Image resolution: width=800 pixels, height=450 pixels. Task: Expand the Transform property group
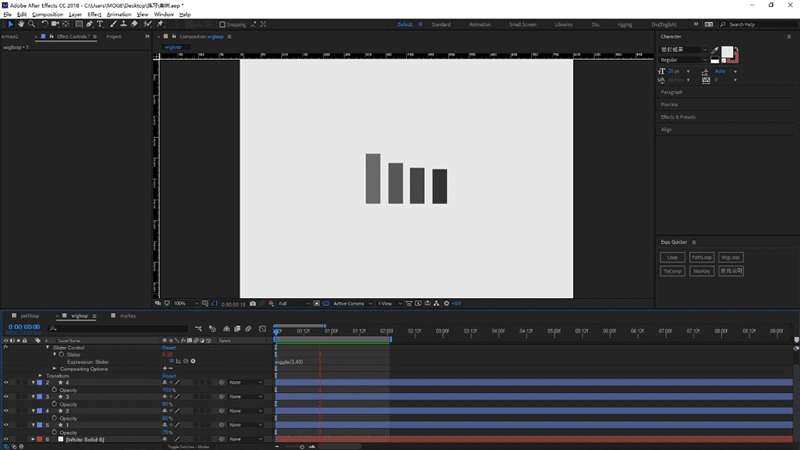40,376
